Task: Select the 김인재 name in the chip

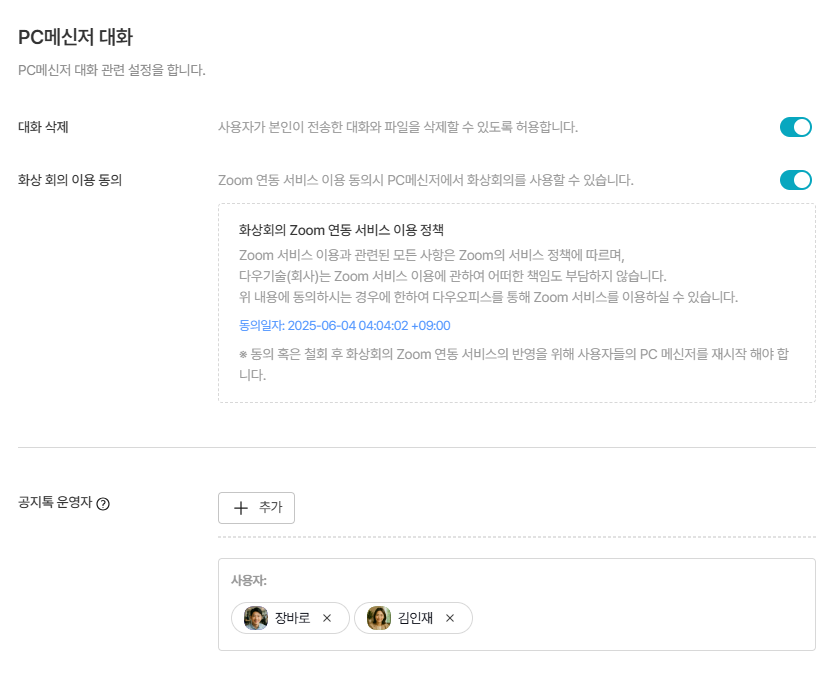Action: pos(415,618)
